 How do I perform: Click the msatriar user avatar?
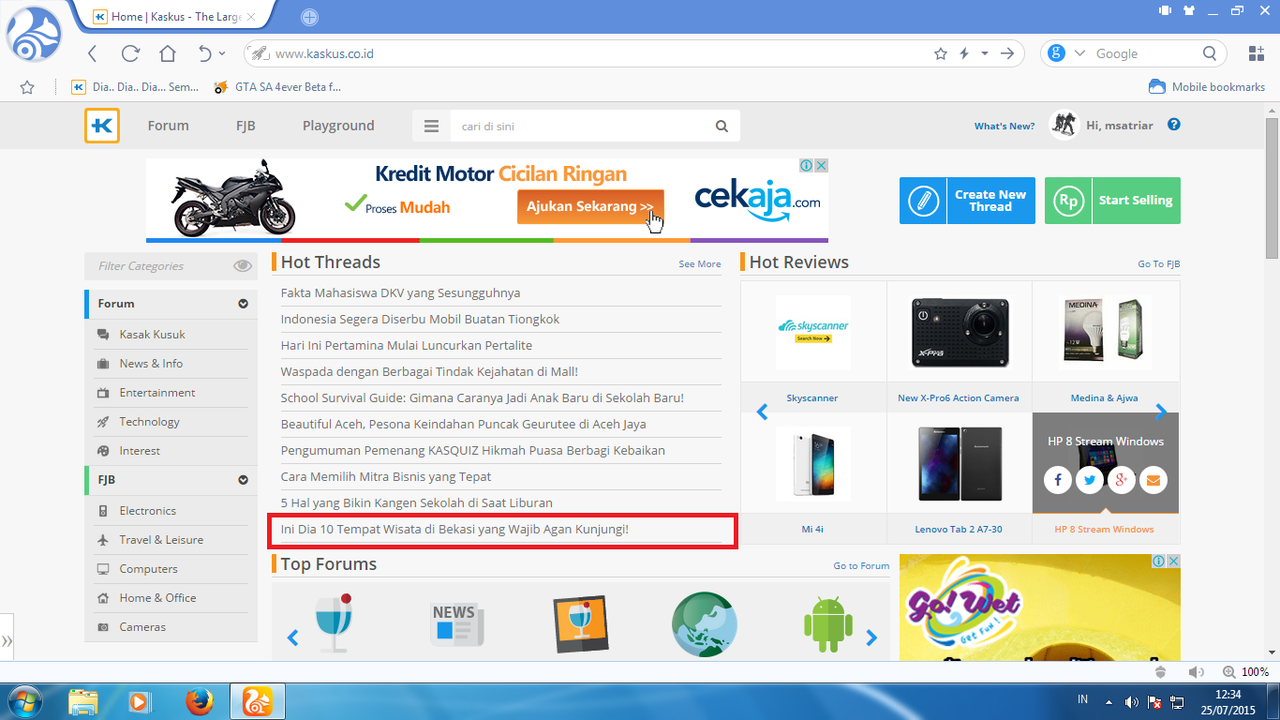1064,125
